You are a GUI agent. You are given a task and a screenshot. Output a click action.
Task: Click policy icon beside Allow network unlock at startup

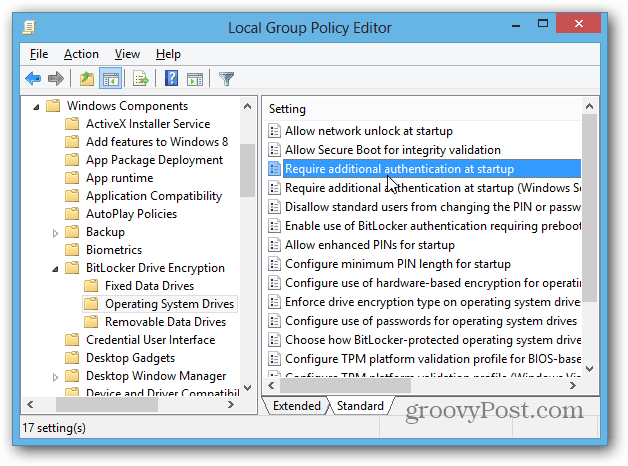pos(274,131)
